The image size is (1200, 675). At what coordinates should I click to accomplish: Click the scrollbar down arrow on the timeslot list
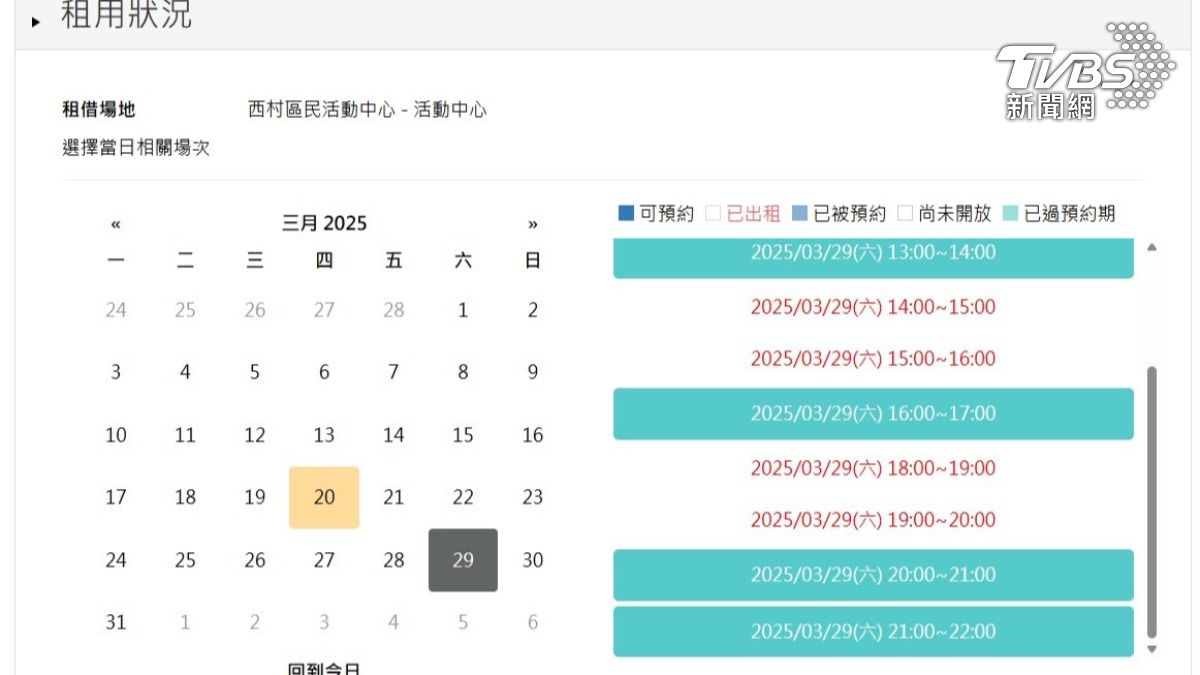pos(1152,647)
